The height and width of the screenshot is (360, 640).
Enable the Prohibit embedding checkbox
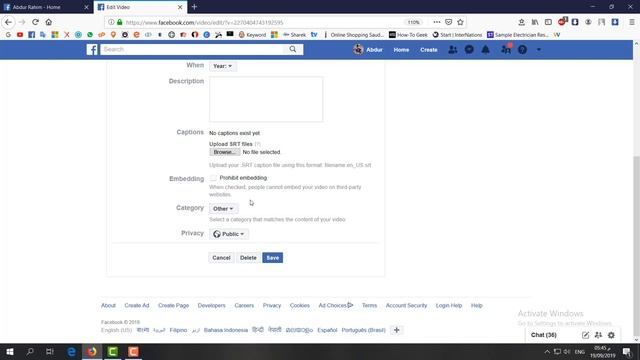213,178
